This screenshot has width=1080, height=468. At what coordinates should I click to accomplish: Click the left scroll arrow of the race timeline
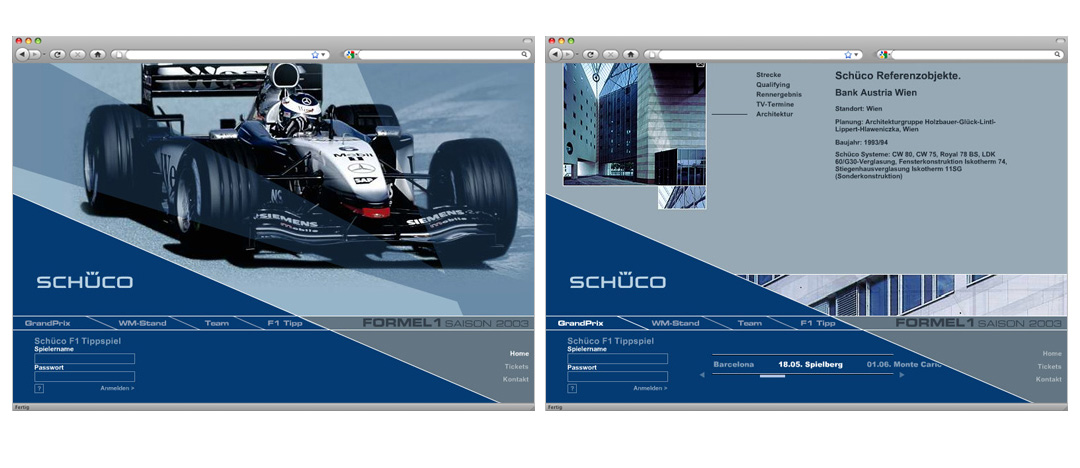pos(702,375)
